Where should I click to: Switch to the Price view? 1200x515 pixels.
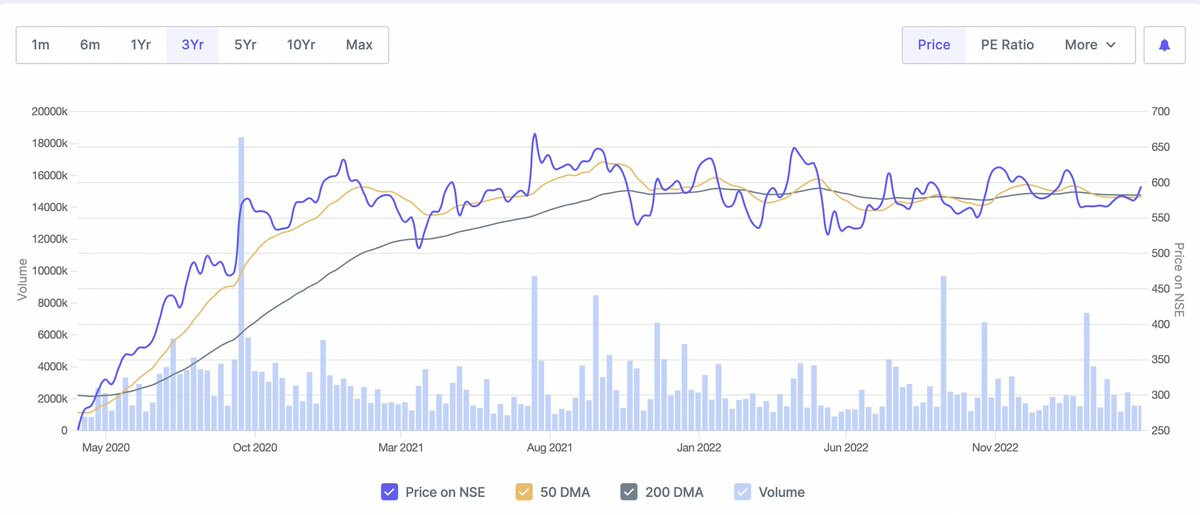point(934,45)
